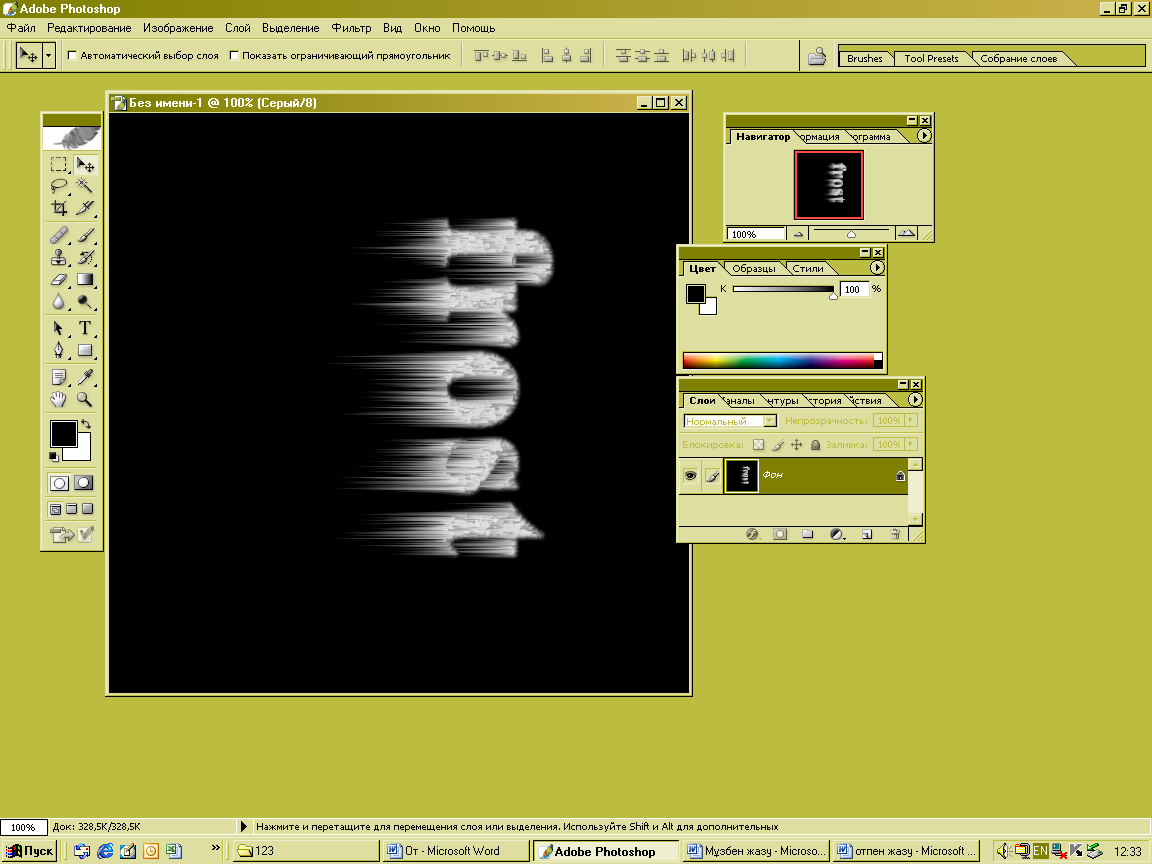Select the Healing Brush tool
Screen dimensions: 1152x864
[59, 236]
